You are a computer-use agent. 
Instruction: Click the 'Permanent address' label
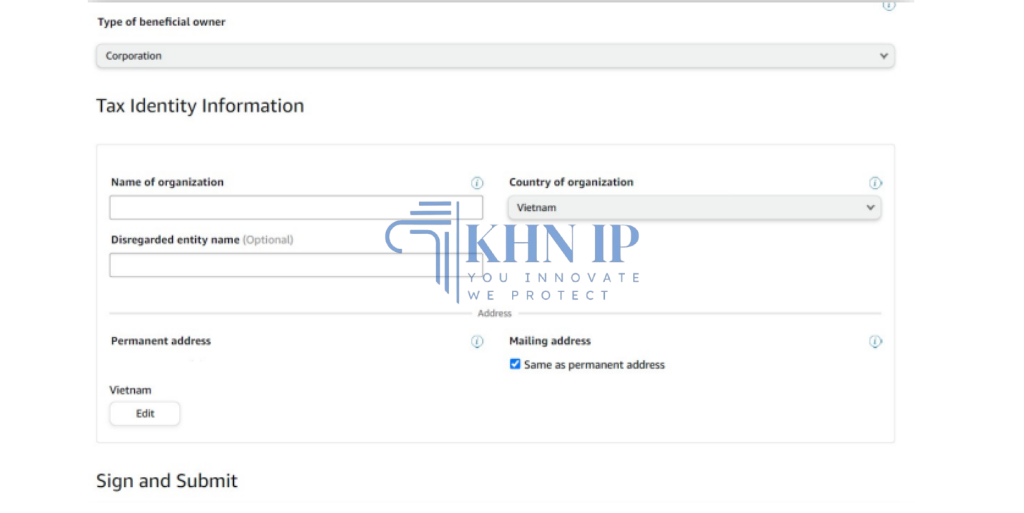point(161,341)
